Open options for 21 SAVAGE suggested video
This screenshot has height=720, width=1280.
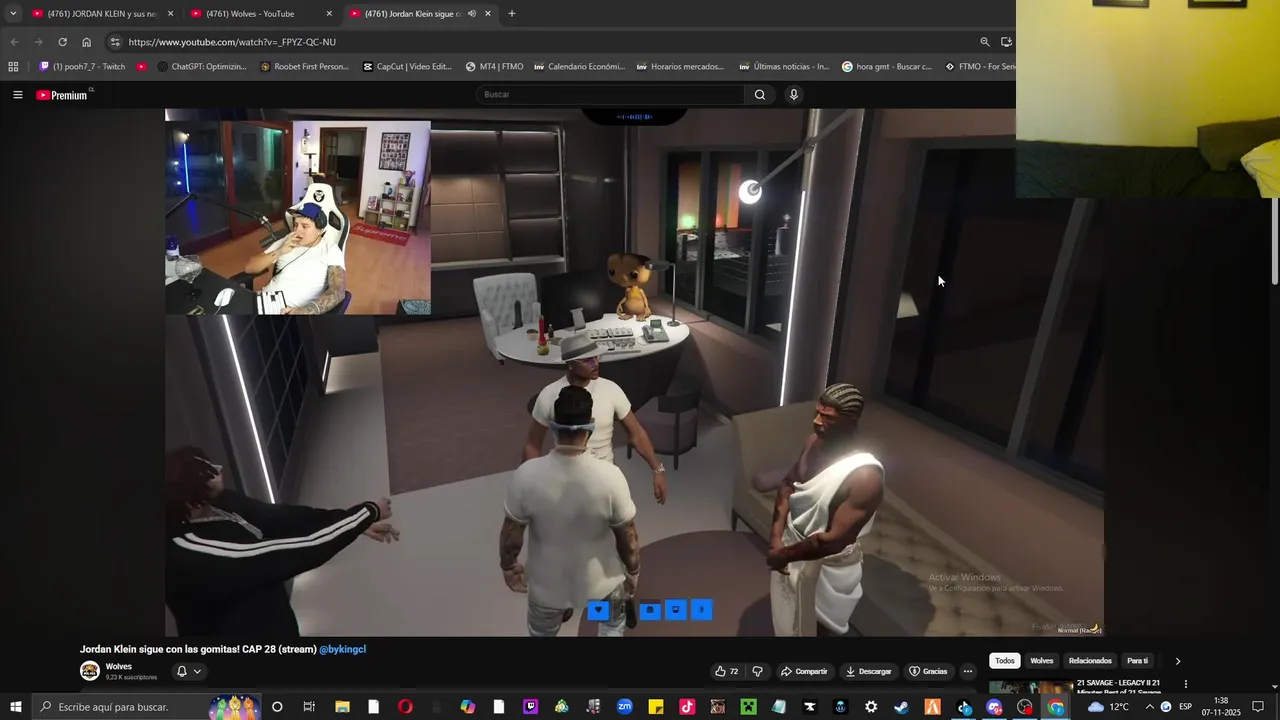pyautogui.click(x=1186, y=685)
